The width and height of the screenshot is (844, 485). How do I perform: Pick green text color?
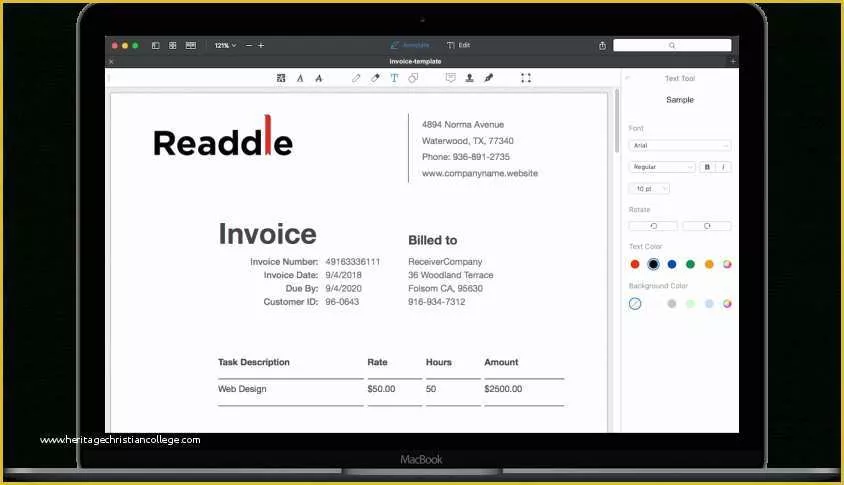691,264
